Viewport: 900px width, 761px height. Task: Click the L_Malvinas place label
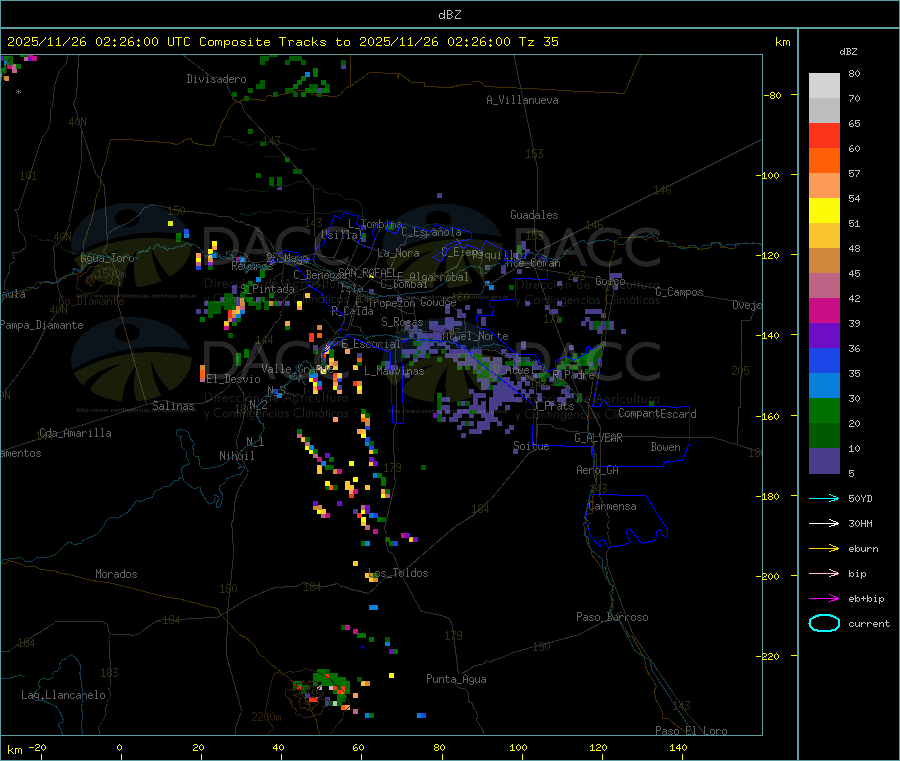click(x=394, y=371)
